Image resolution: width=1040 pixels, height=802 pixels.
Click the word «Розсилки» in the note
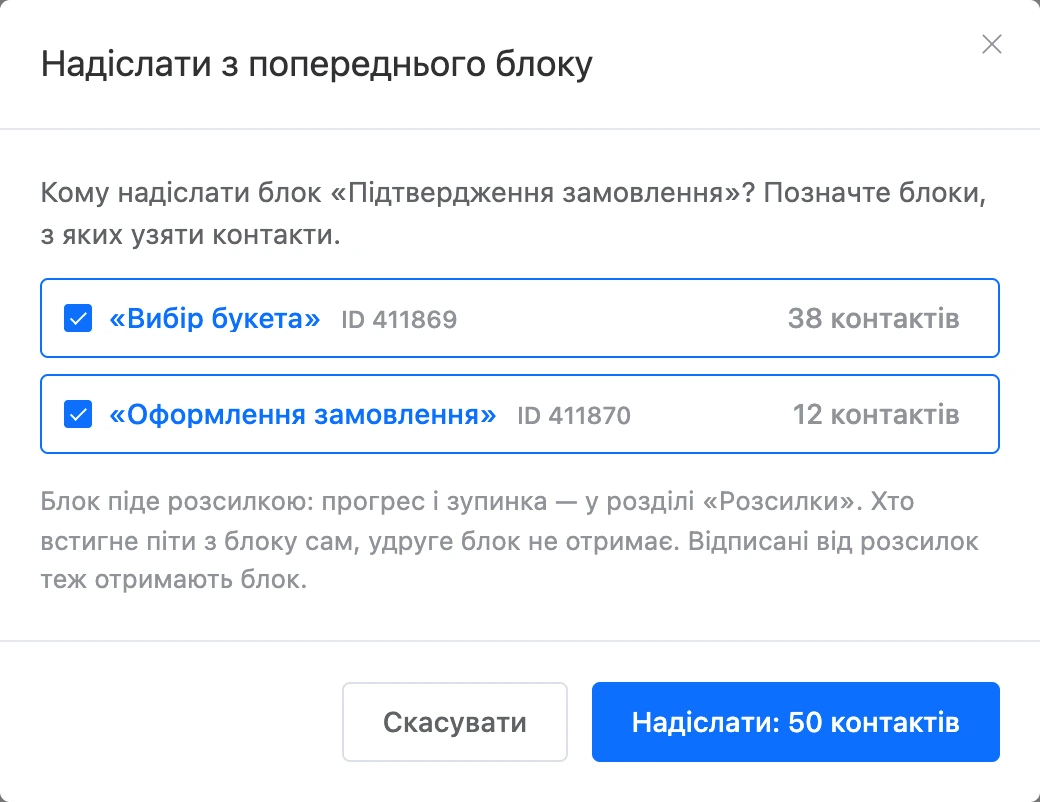click(x=778, y=501)
